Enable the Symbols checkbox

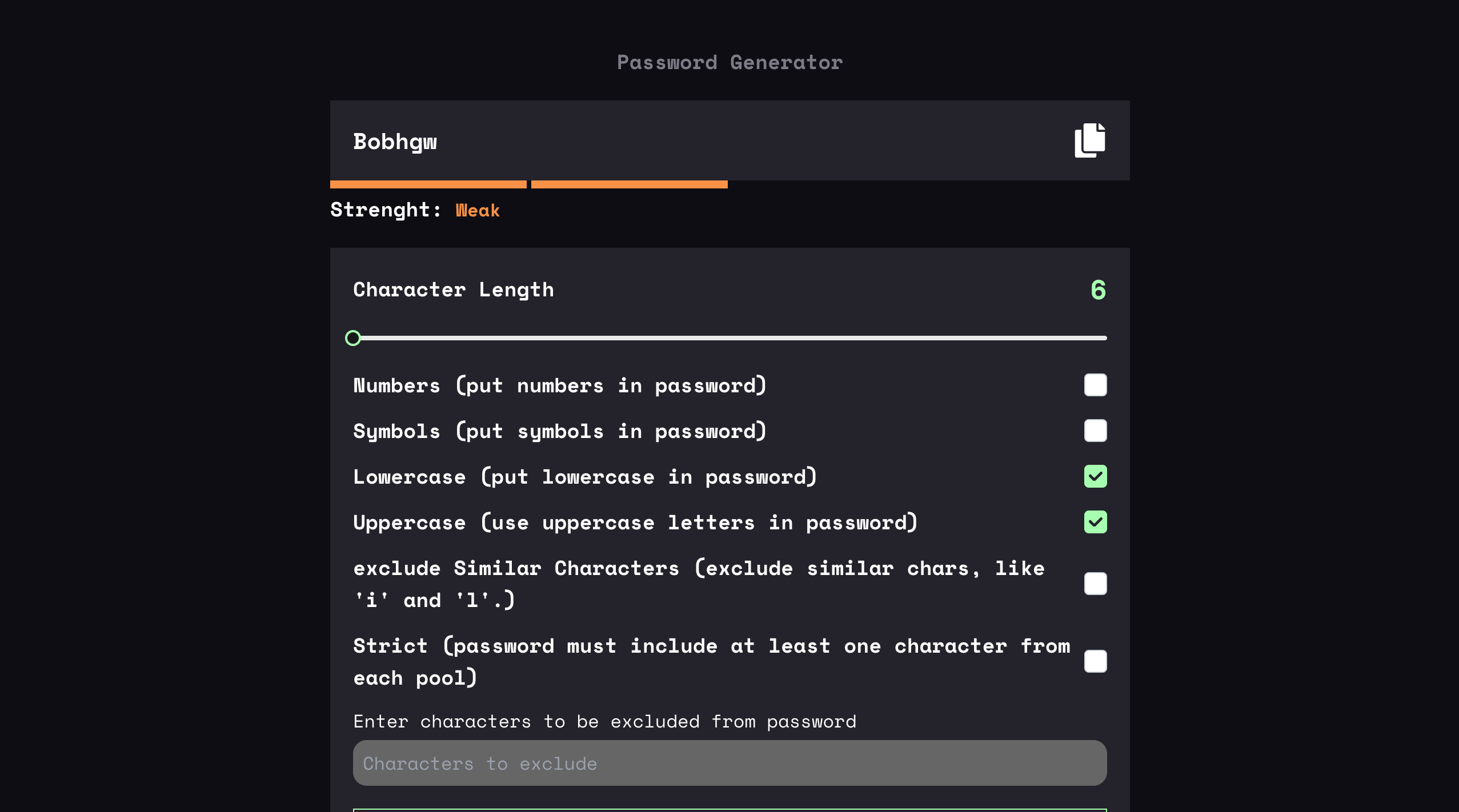click(x=1095, y=431)
